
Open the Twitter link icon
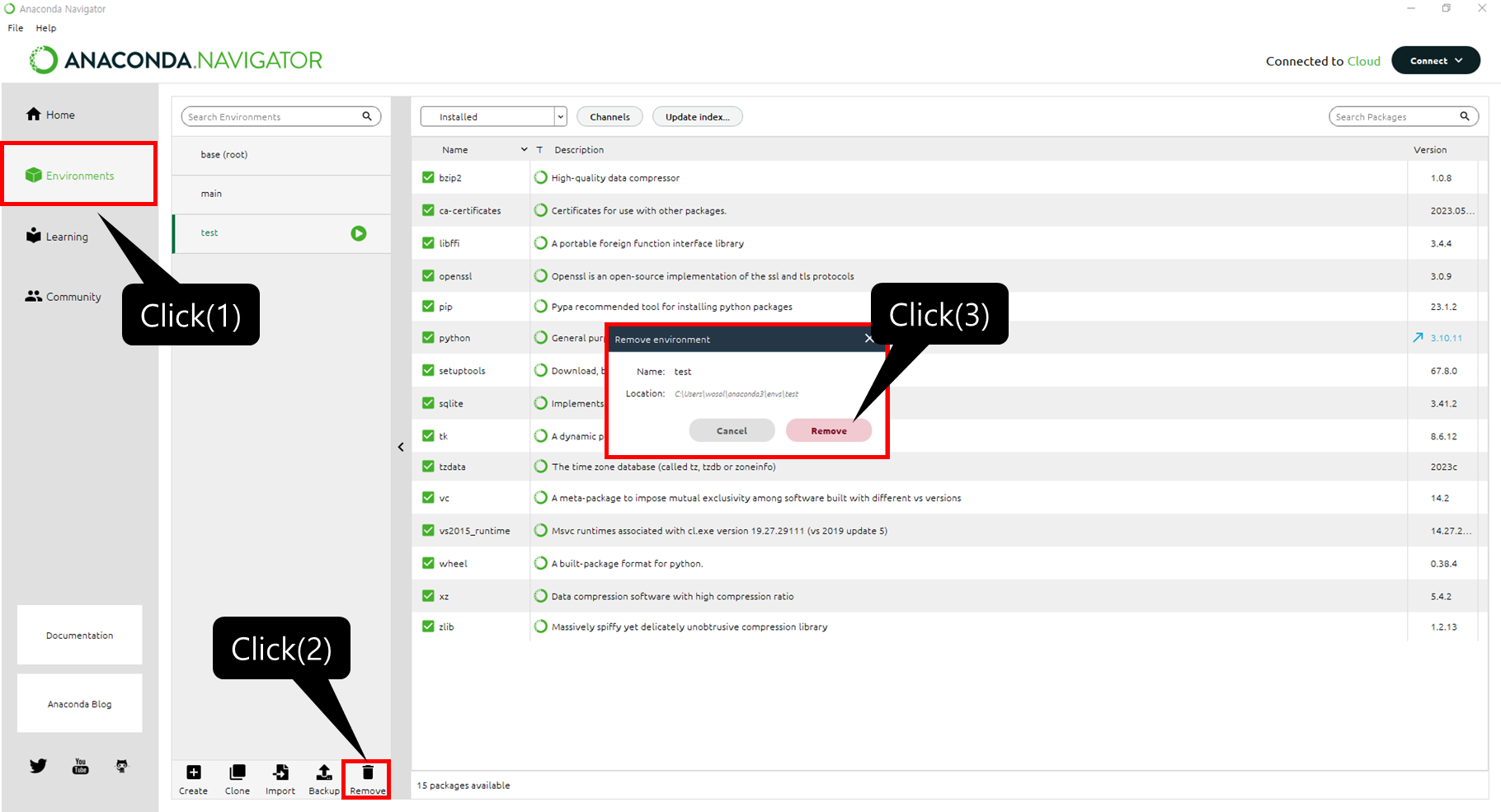(38, 766)
